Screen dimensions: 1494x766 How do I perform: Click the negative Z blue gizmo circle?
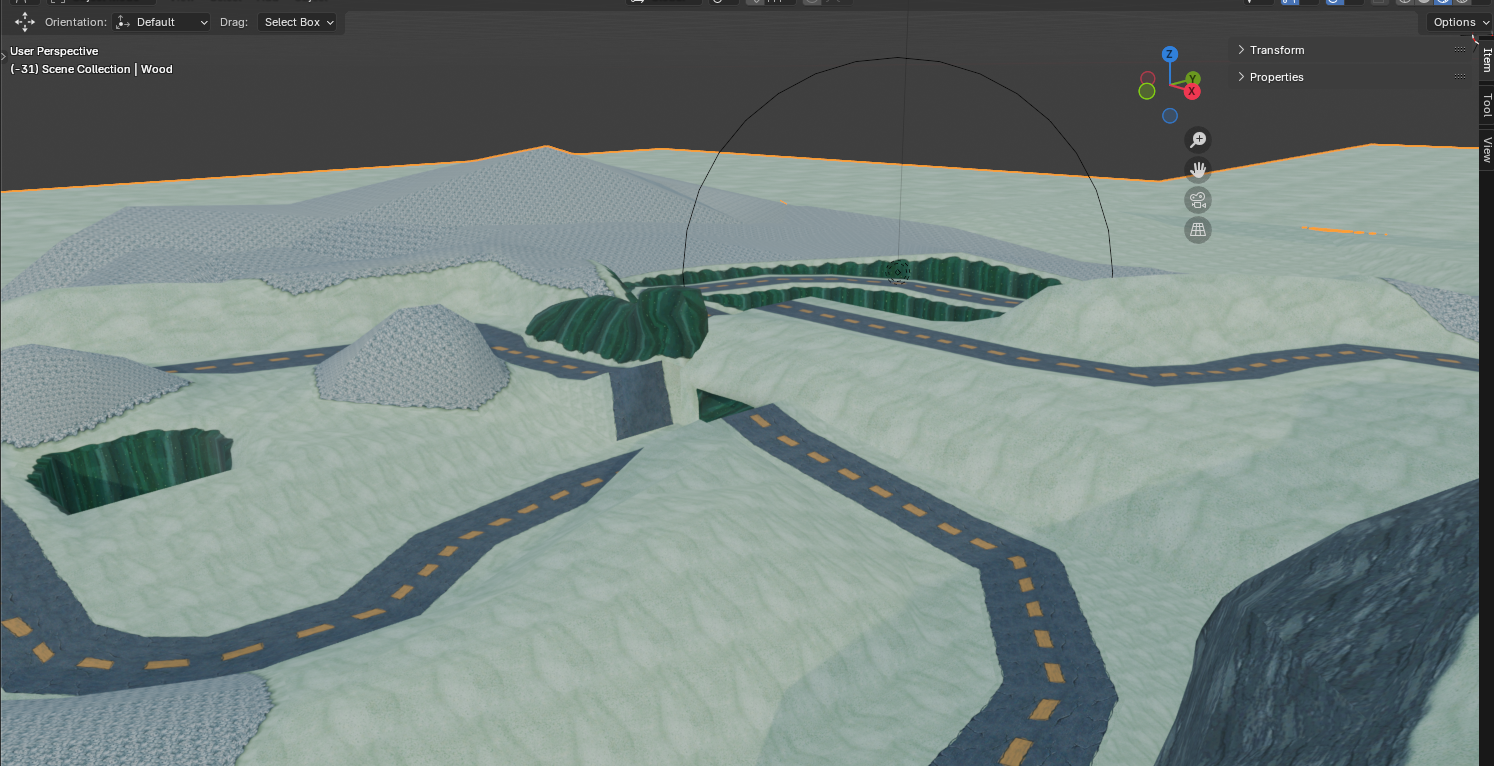[x=1170, y=116]
